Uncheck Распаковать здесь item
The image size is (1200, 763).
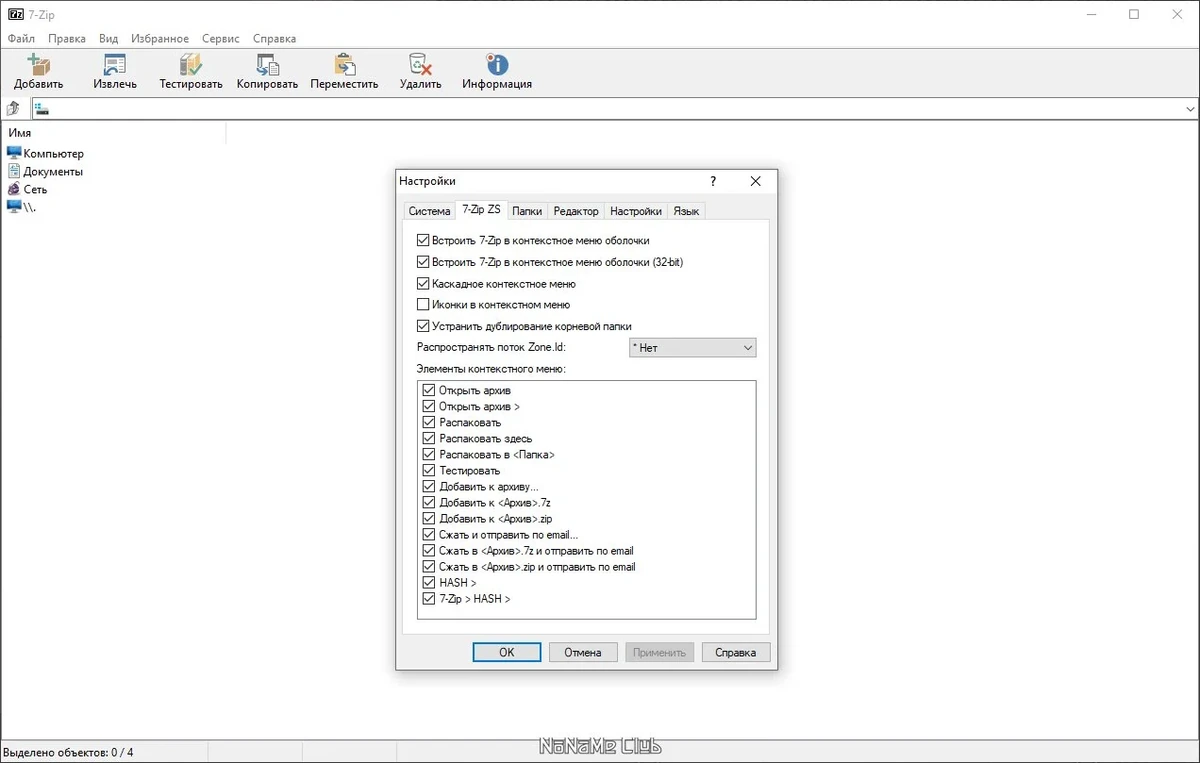pos(429,439)
